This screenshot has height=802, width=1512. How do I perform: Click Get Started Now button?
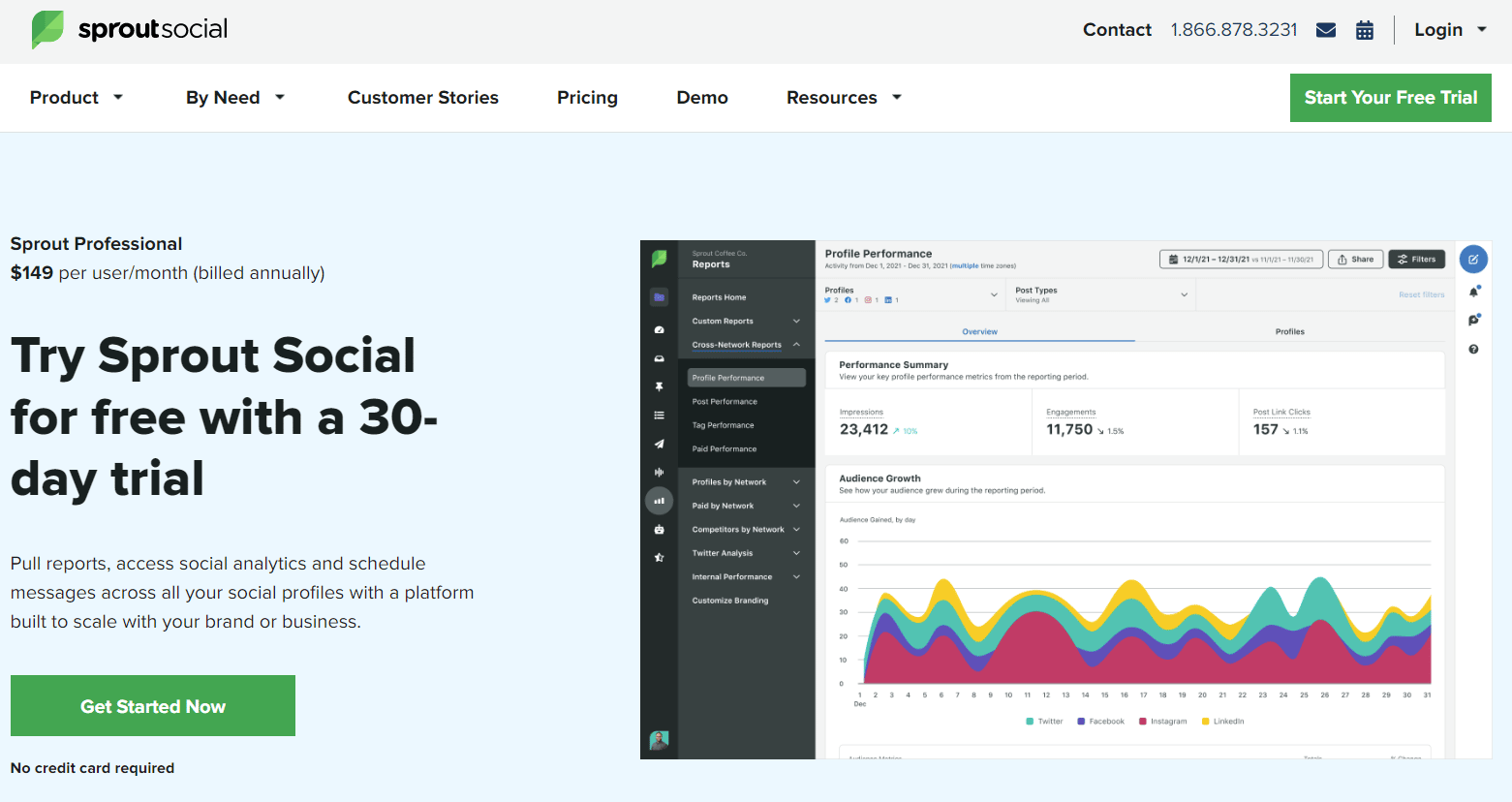pyautogui.click(x=153, y=706)
